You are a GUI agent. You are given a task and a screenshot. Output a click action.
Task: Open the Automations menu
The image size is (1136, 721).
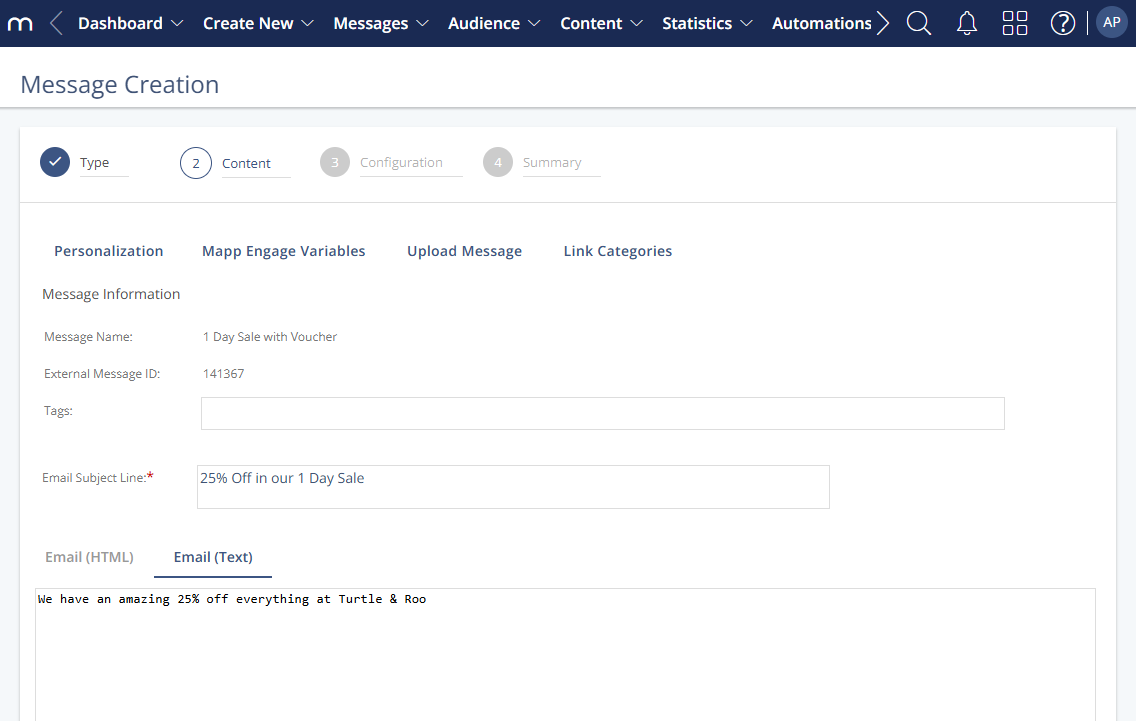(822, 23)
